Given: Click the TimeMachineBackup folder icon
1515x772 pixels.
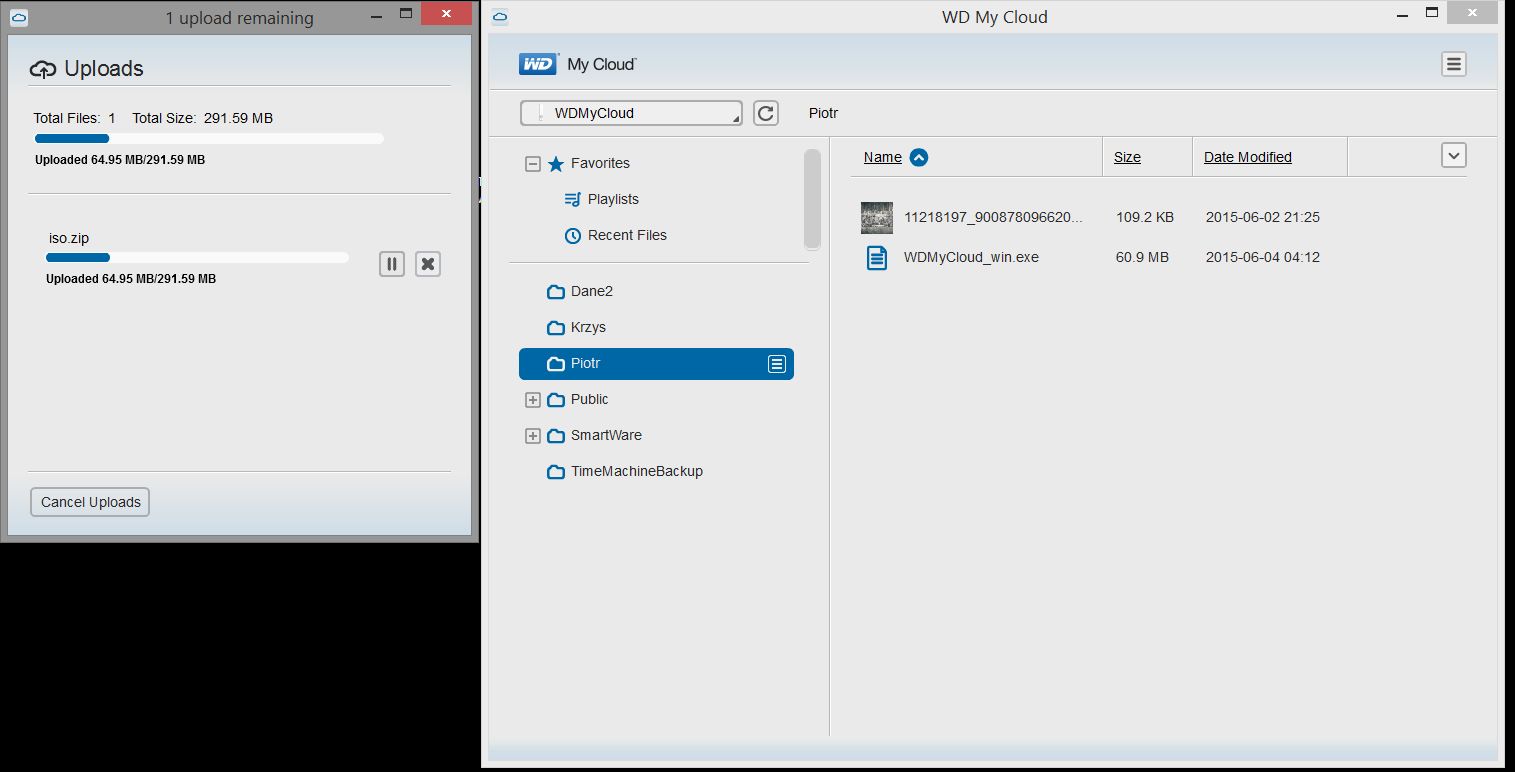Looking at the screenshot, I should pos(556,472).
